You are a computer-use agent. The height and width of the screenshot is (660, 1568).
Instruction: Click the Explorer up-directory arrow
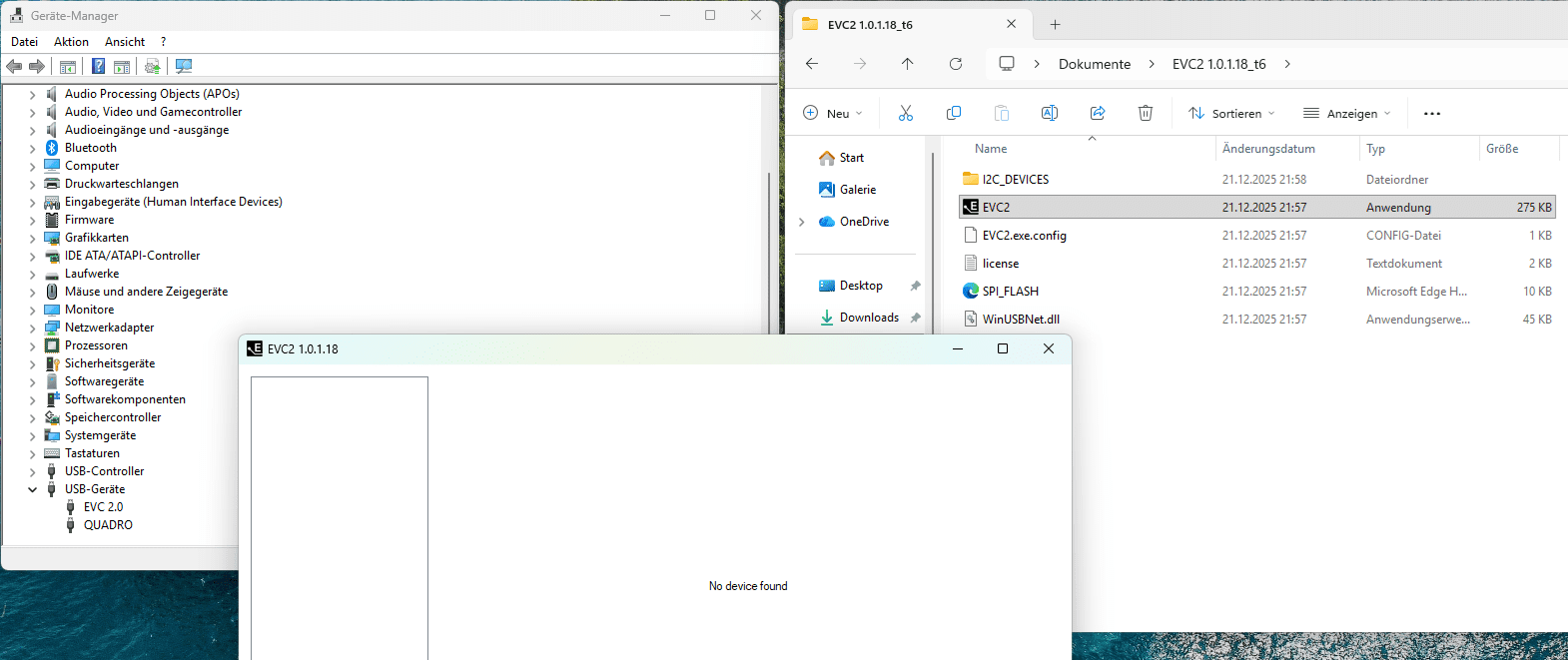point(907,64)
